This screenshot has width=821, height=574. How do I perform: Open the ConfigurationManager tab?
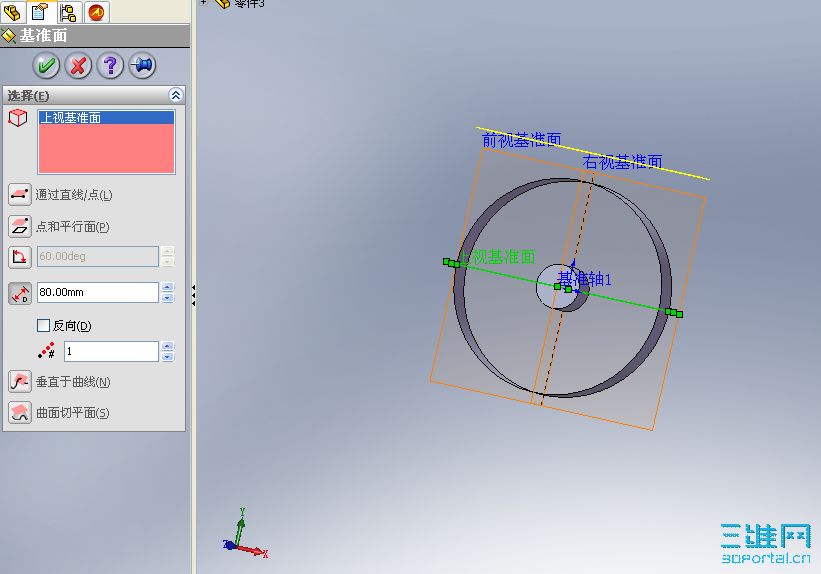coord(68,12)
